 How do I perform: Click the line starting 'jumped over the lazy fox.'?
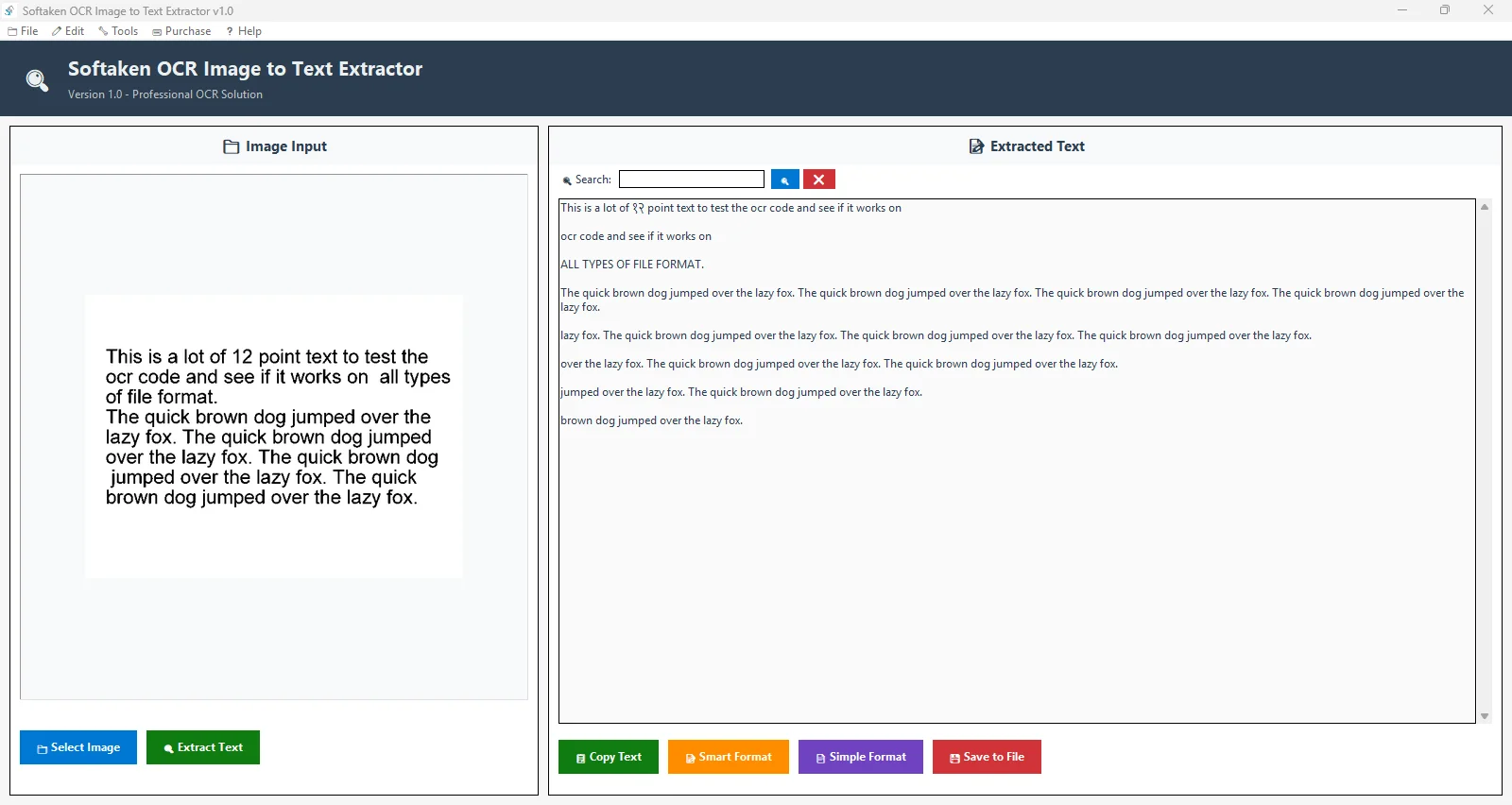(742, 392)
